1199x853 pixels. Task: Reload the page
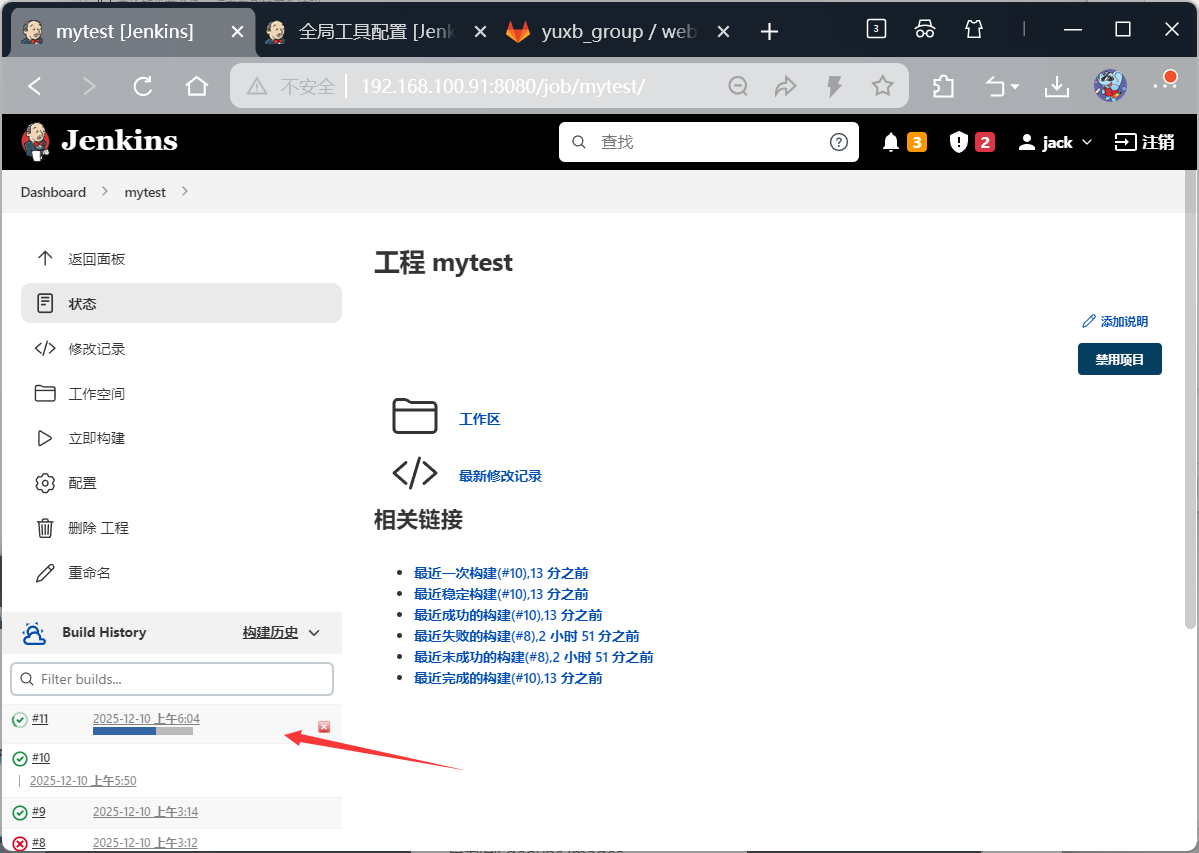click(x=143, y=86)
